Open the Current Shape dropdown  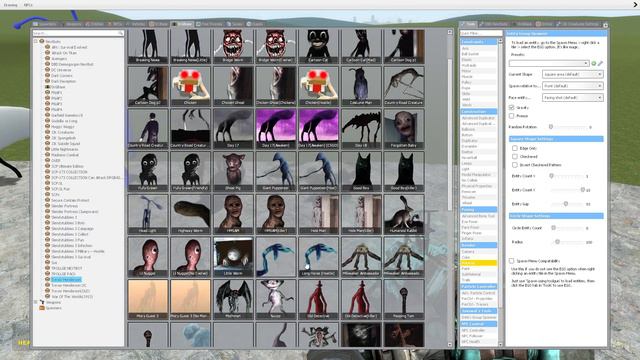coord(572,74)
